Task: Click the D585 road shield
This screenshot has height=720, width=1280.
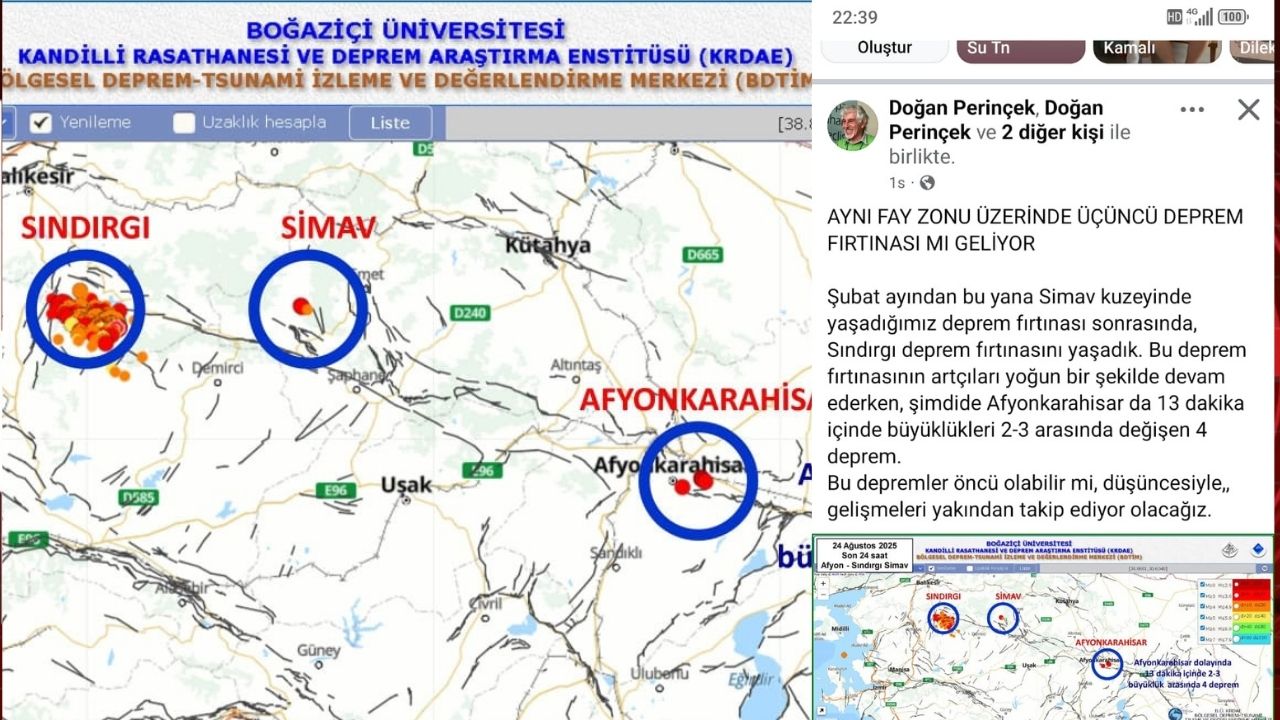Action: click(136, 496)
